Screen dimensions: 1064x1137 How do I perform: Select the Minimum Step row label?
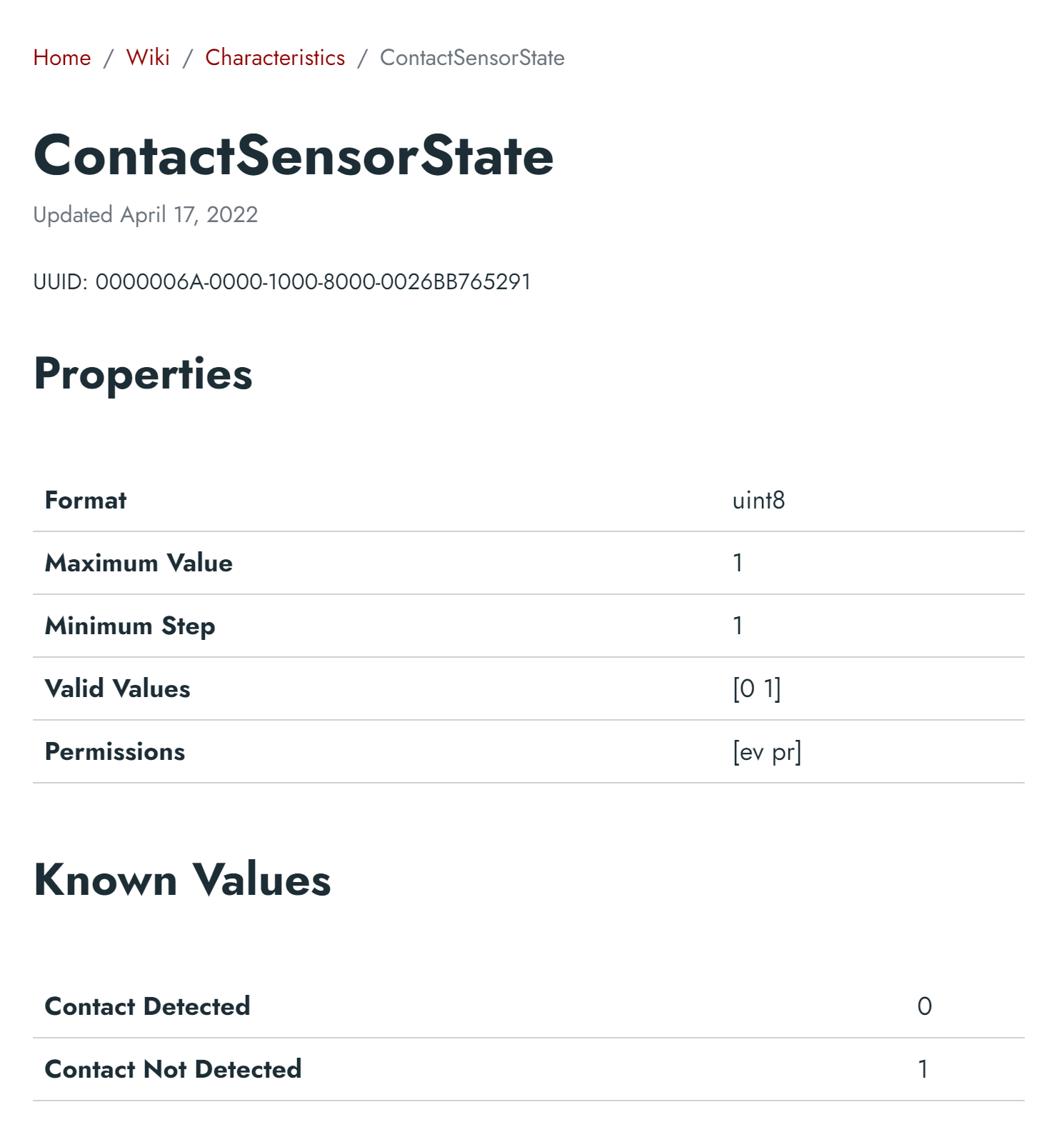[x=130, y=626]
